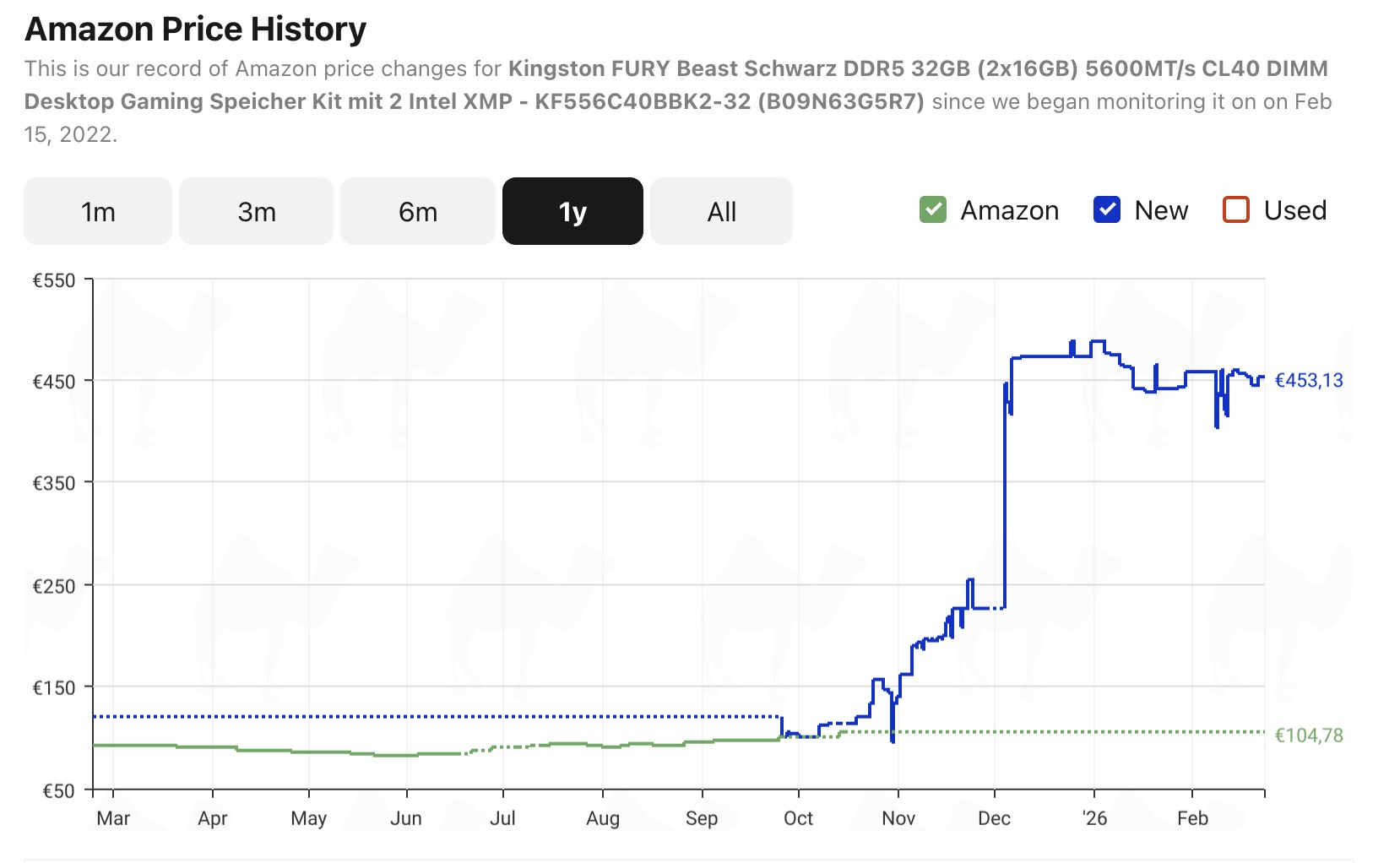Show the 6m price history
This screenshot has width=1400, height=863.
coord(418,211)
